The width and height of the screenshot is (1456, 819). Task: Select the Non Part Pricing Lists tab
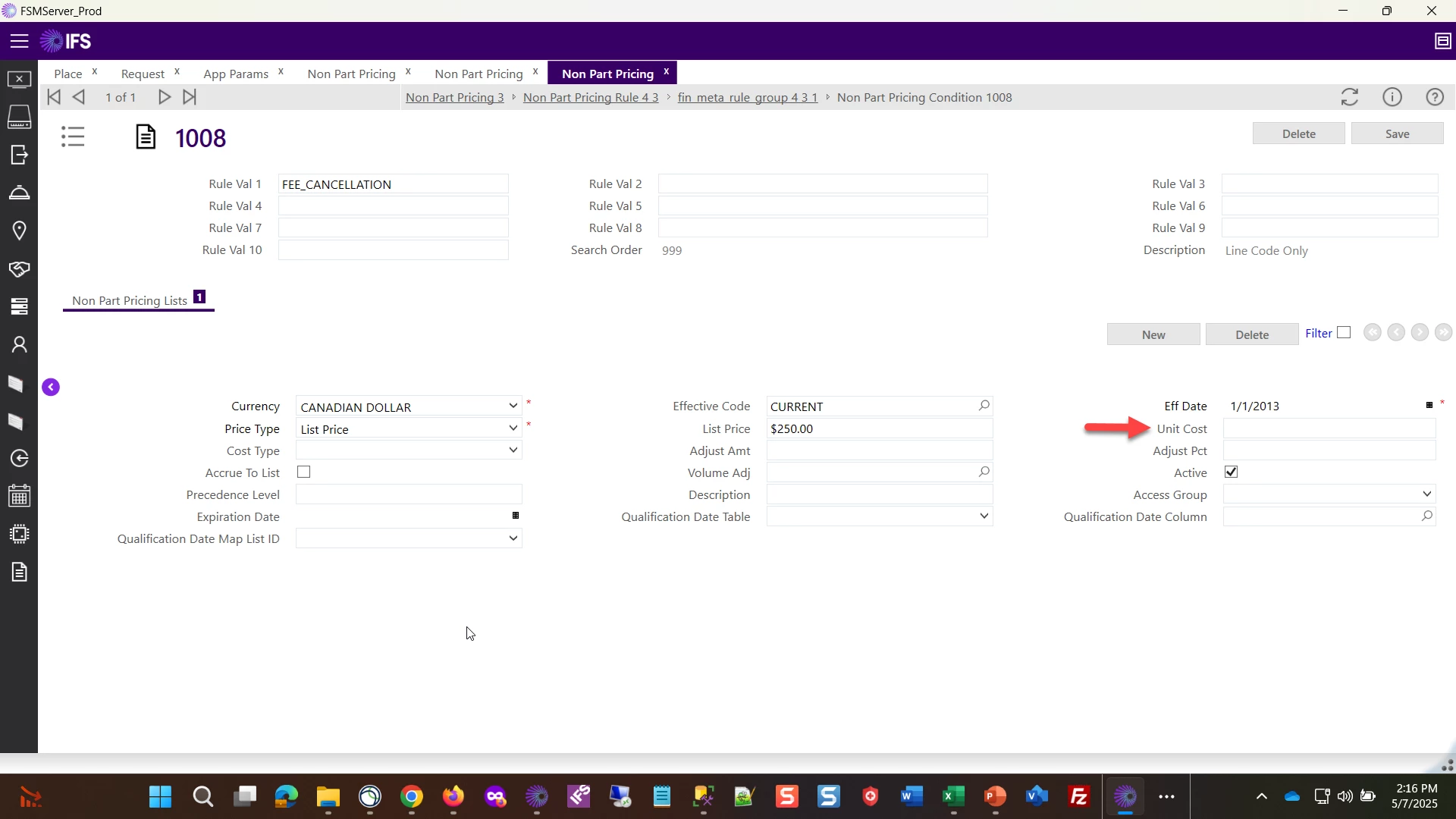(130, 301)
